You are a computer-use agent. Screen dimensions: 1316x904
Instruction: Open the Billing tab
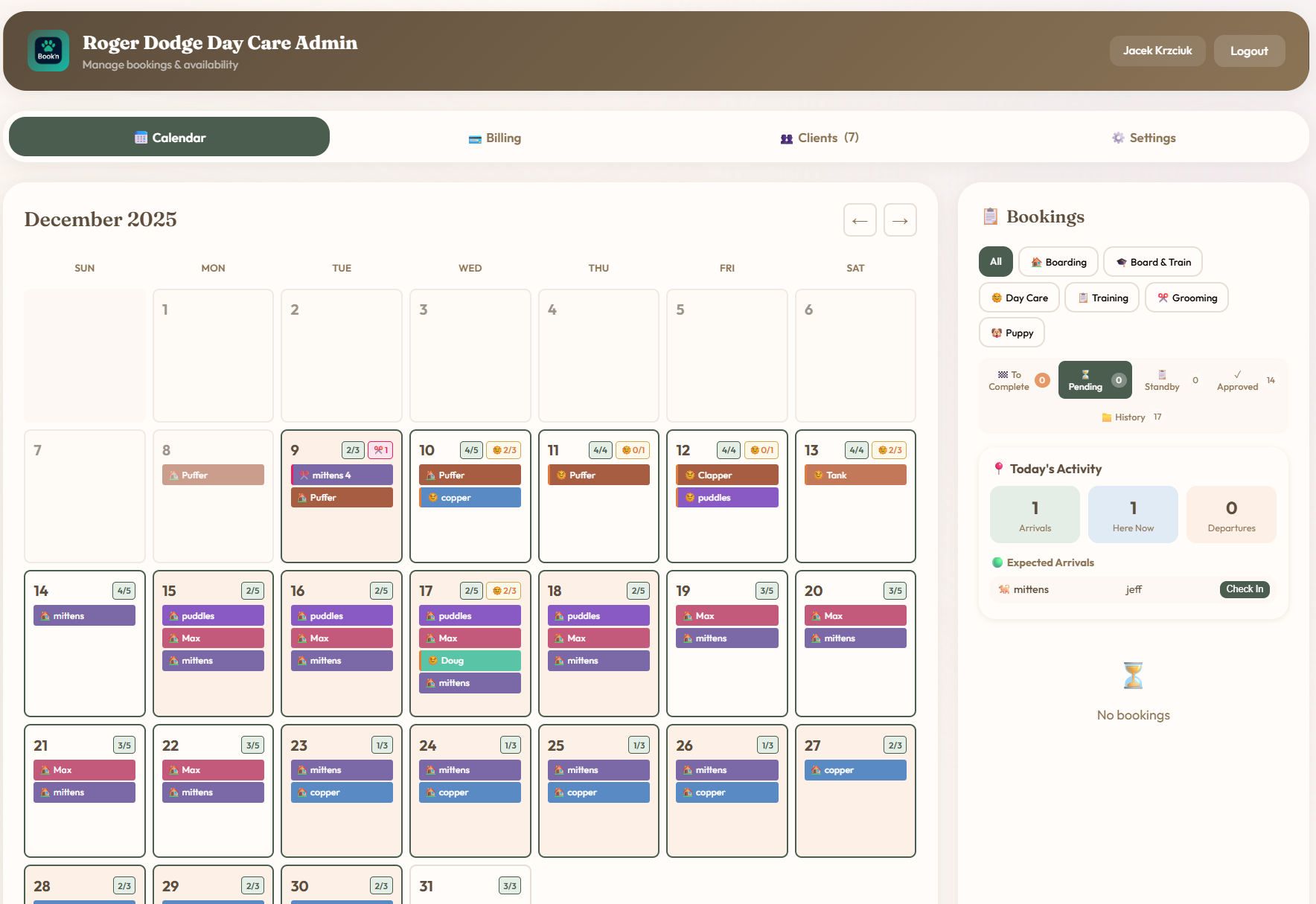(x=494, y=138)
